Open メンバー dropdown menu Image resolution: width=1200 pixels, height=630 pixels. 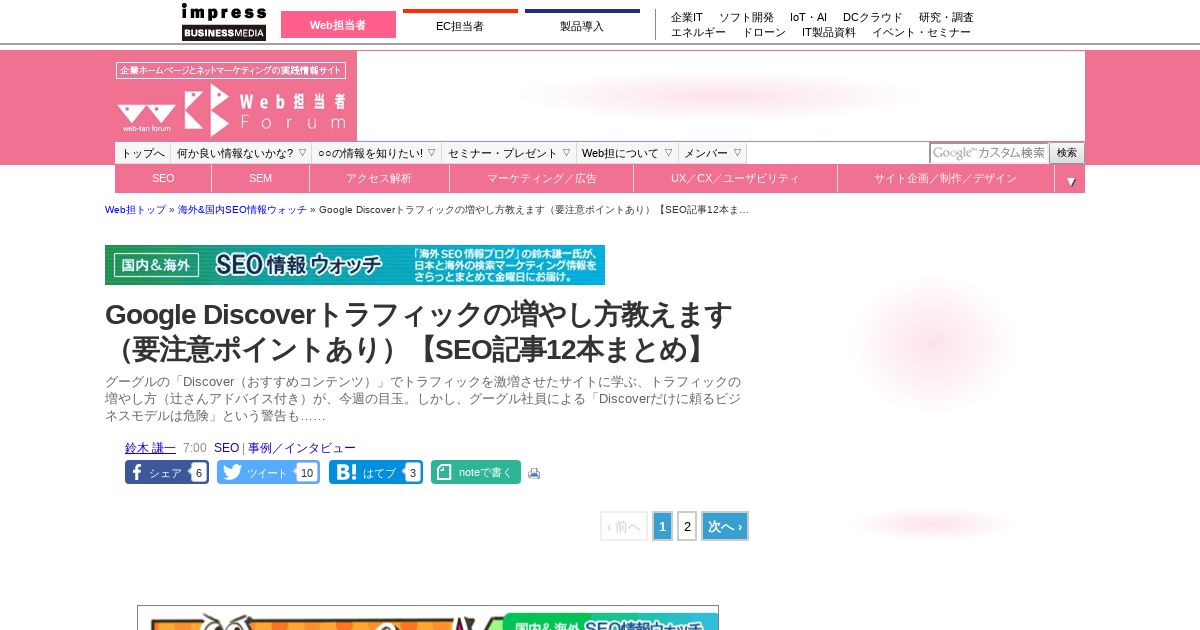[x=713, y=153]
